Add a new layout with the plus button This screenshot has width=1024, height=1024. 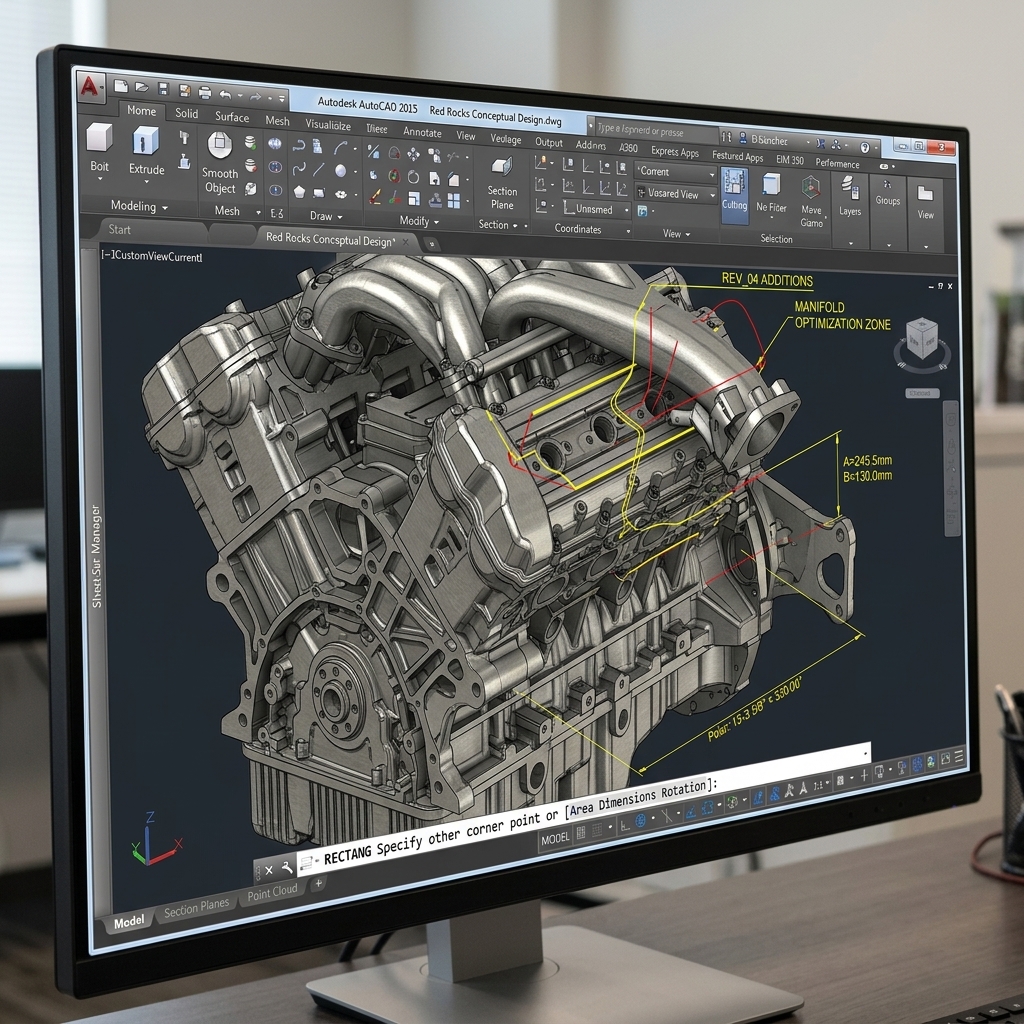[318, 884]
